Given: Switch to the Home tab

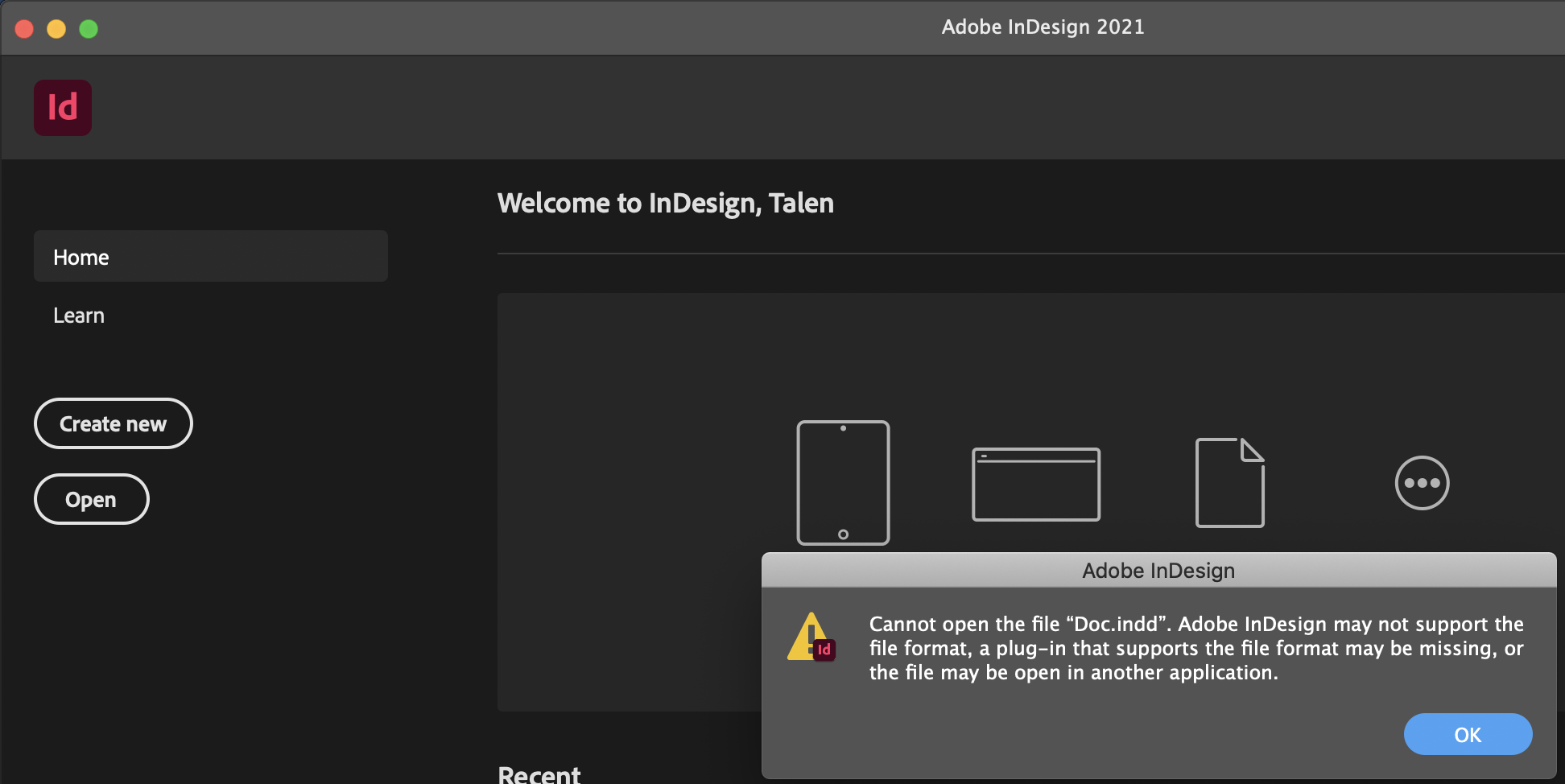Looking at the screenshot, I should pos(81,256).
